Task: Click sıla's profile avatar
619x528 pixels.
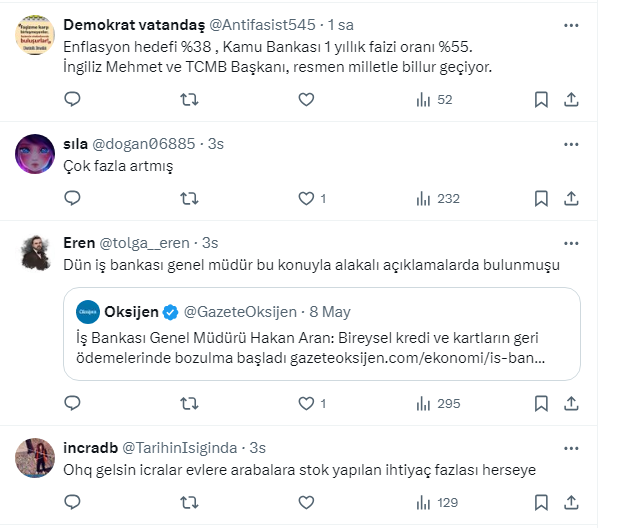Action: coord(36,153)
